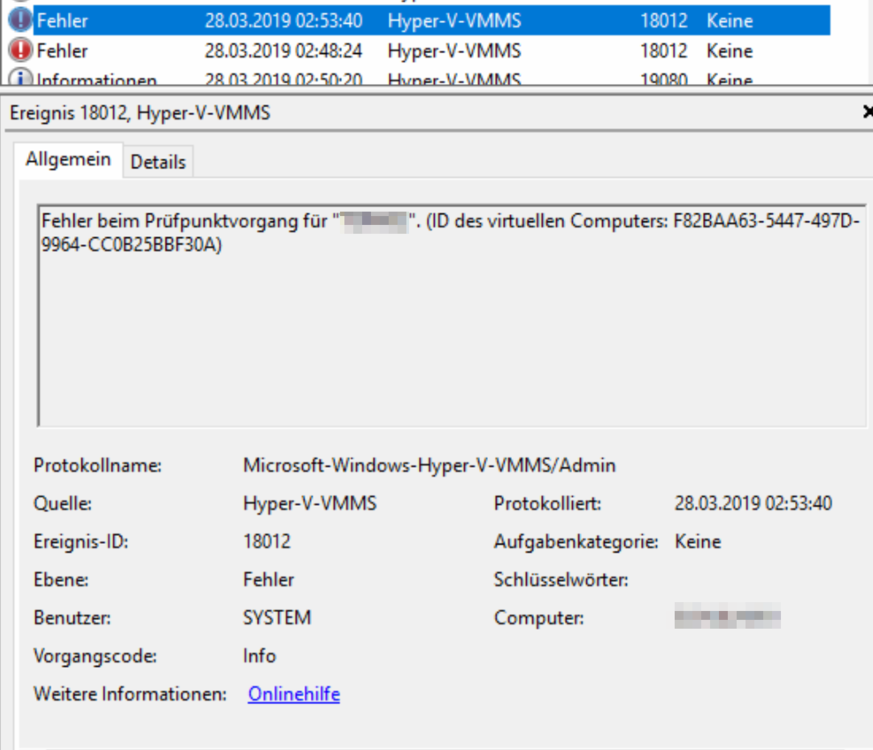Click the blurred Computer name value
This screenshot has height=750, width=873.
[x=727, y=618]
